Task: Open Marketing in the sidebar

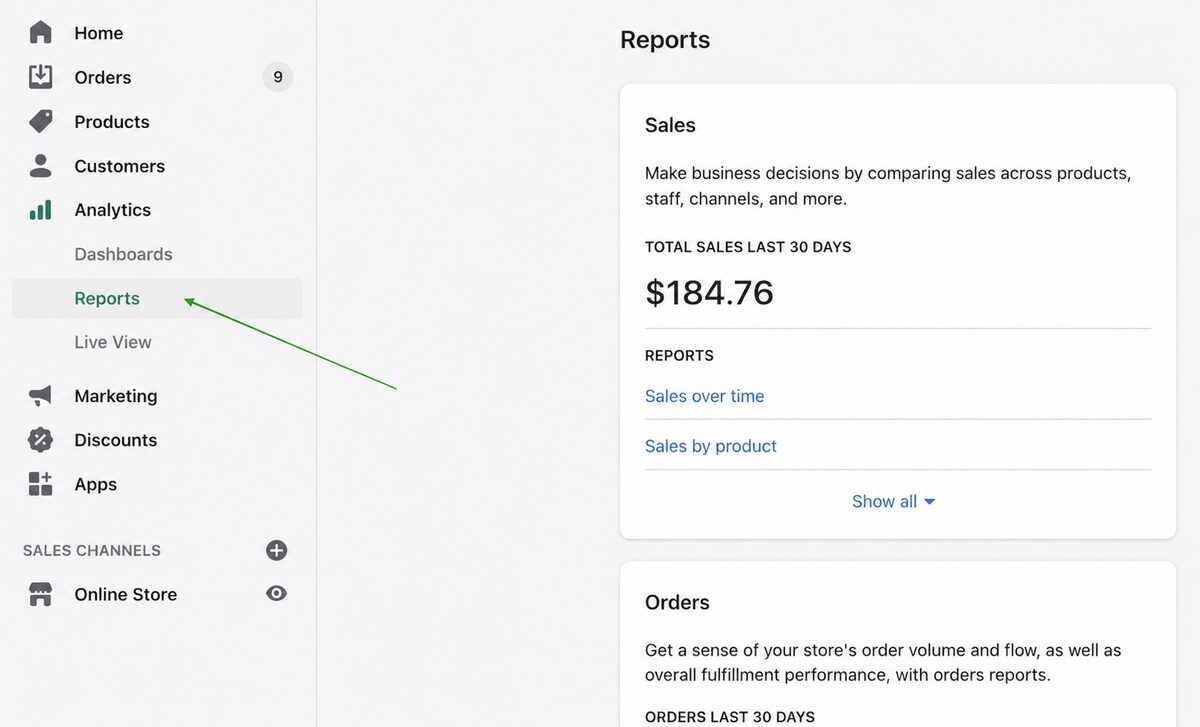Action: coord(115,396)
